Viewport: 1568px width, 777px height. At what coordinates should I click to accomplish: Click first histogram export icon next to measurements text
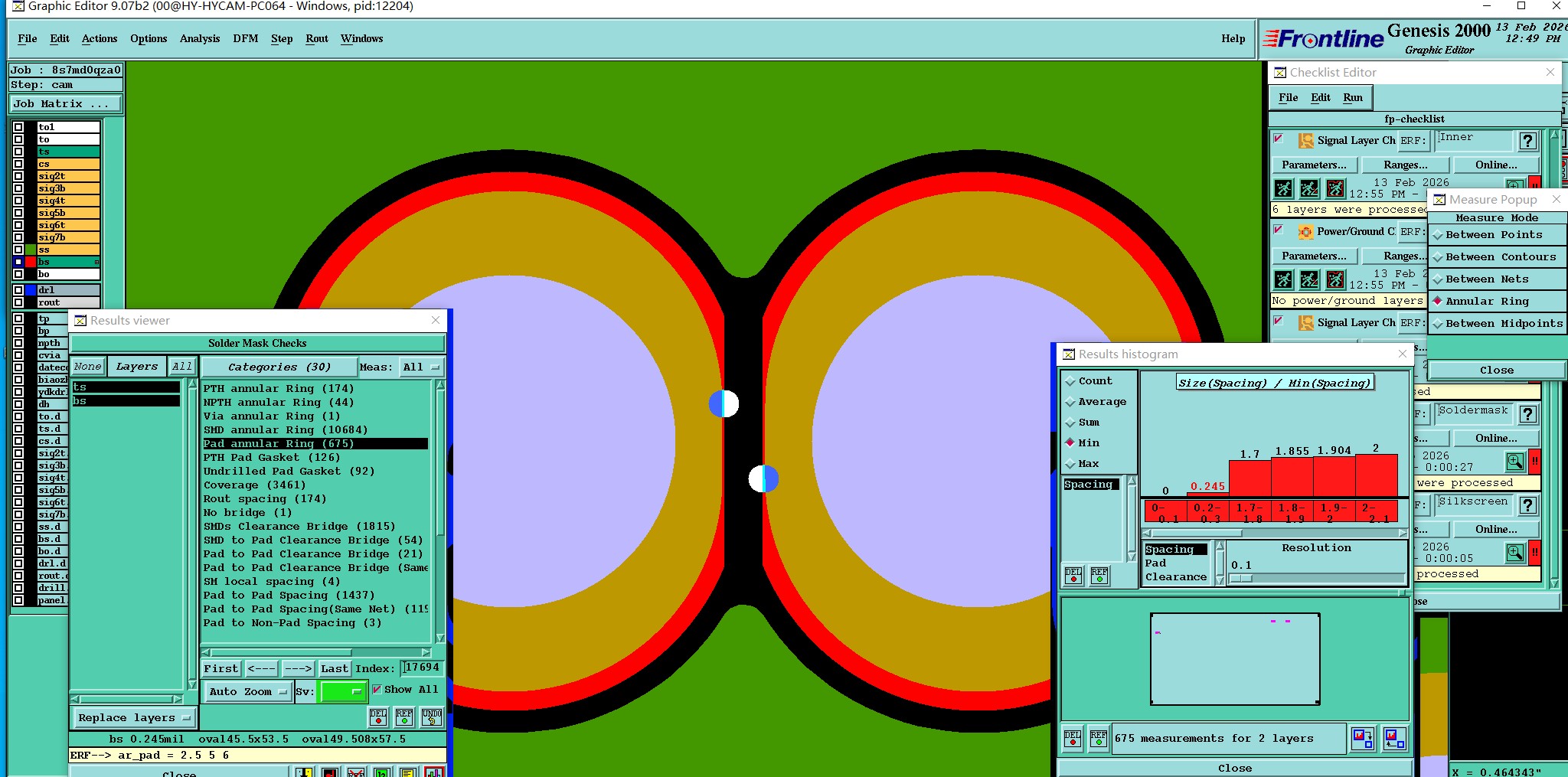(x=1363, y=739)
